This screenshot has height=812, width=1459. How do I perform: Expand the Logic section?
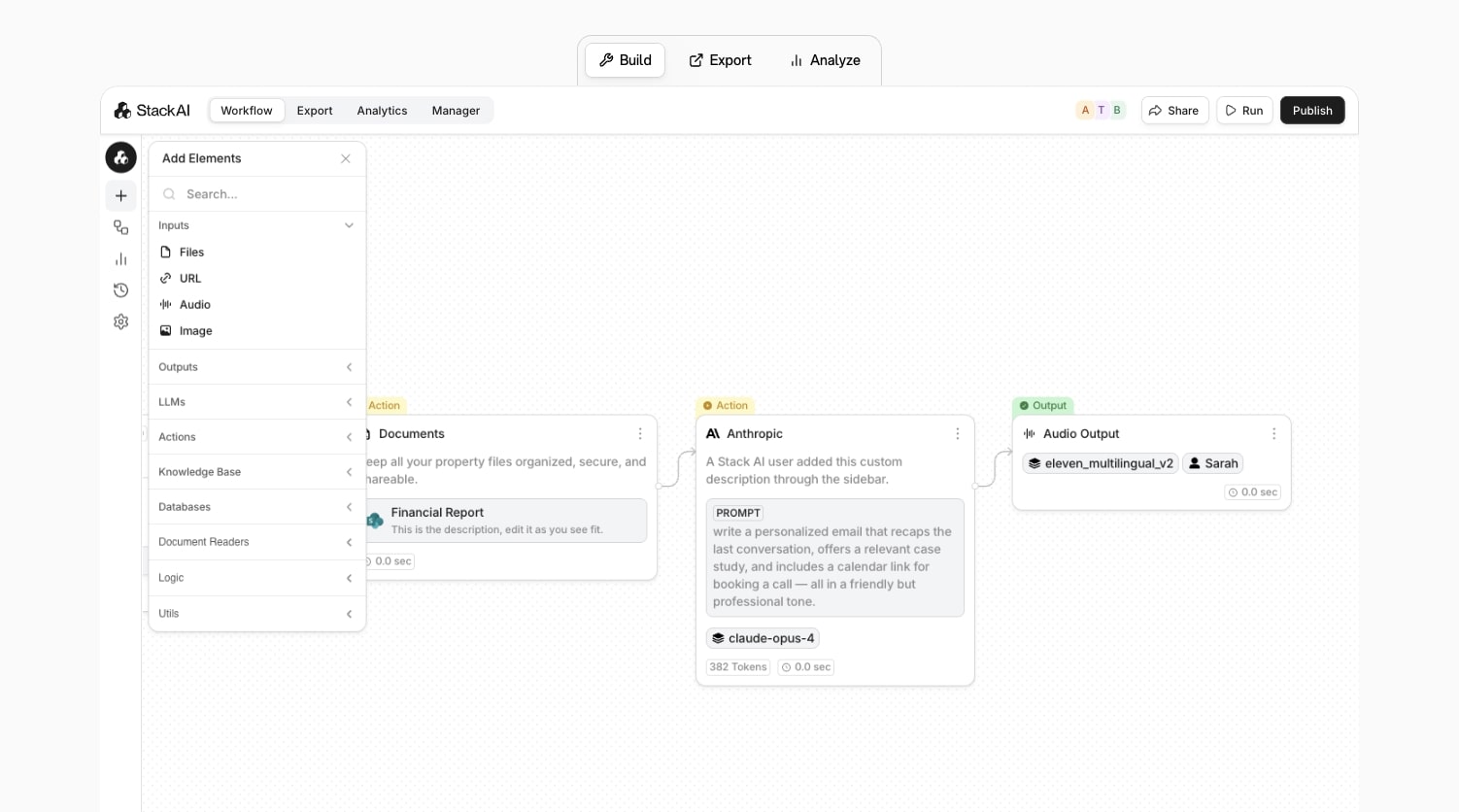[257, 578]
